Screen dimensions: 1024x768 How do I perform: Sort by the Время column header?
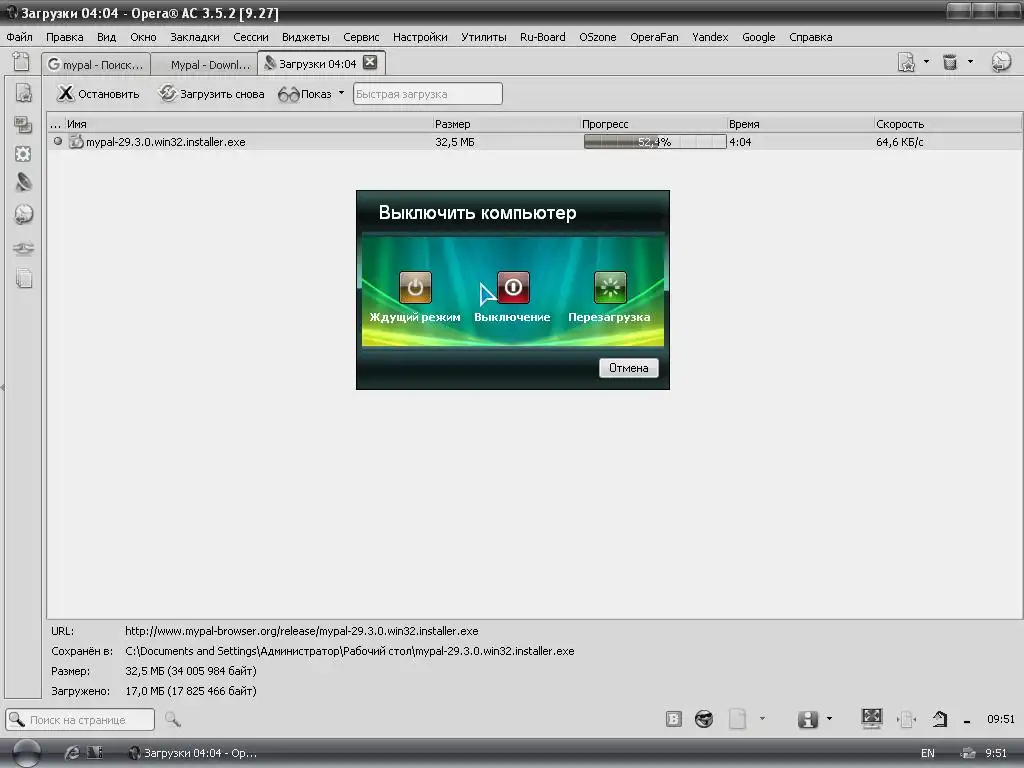800,123
